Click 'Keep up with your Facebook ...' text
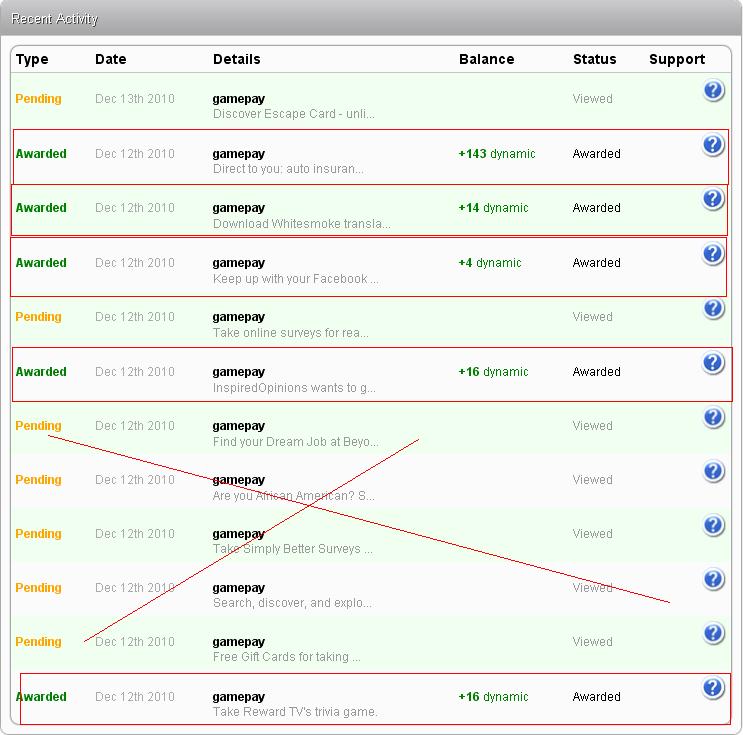743x735 pixels. 296,279
